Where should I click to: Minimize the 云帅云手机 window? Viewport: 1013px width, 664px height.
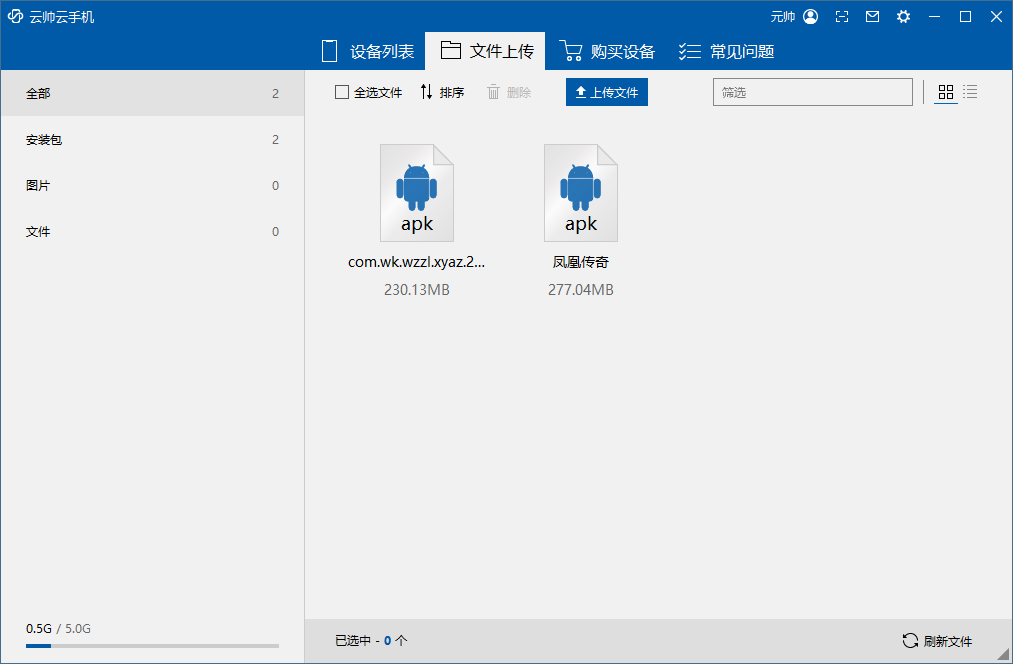(x=934, y=17)
